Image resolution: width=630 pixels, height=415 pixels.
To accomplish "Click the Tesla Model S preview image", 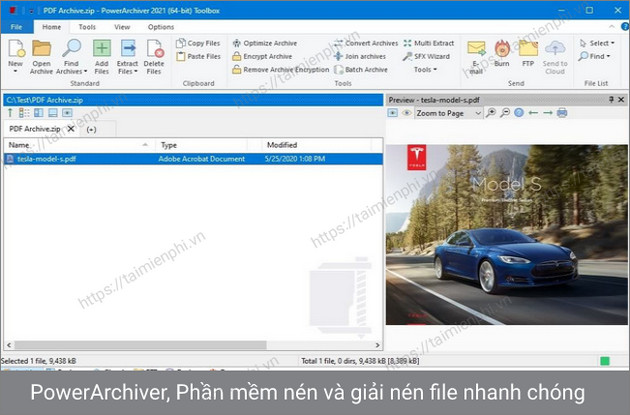I will point(506,235).
